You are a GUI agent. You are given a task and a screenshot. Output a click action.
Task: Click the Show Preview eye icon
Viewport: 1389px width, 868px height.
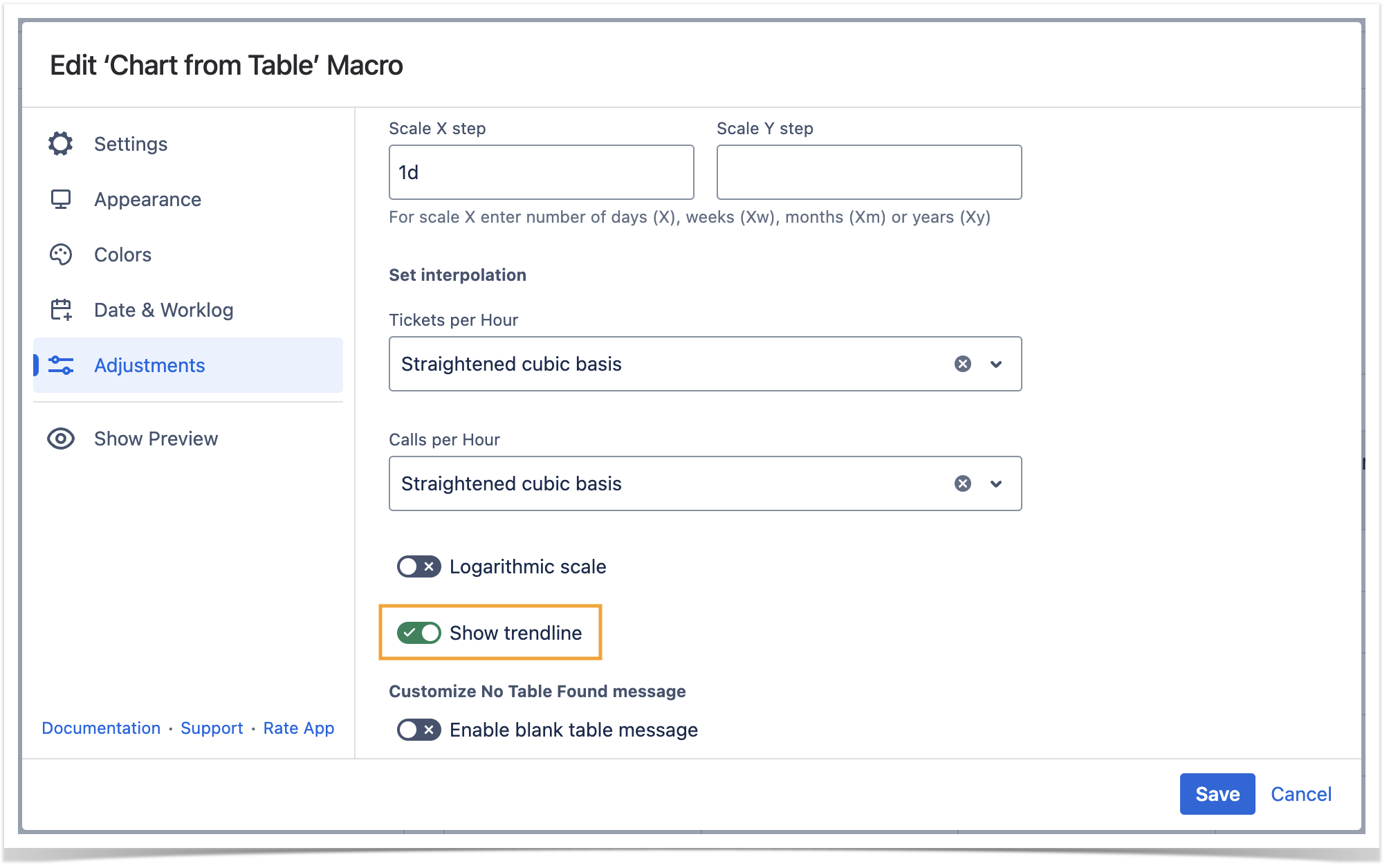coord(61,438)
